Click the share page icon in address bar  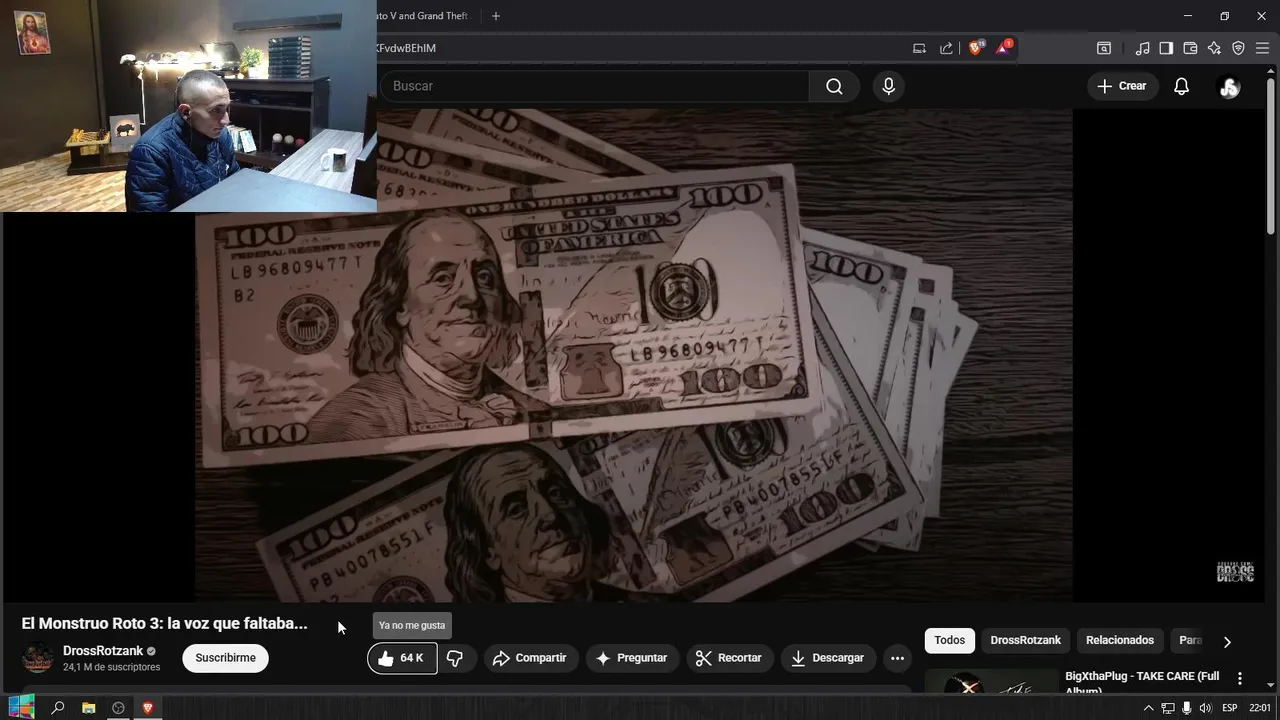[946, 48]
